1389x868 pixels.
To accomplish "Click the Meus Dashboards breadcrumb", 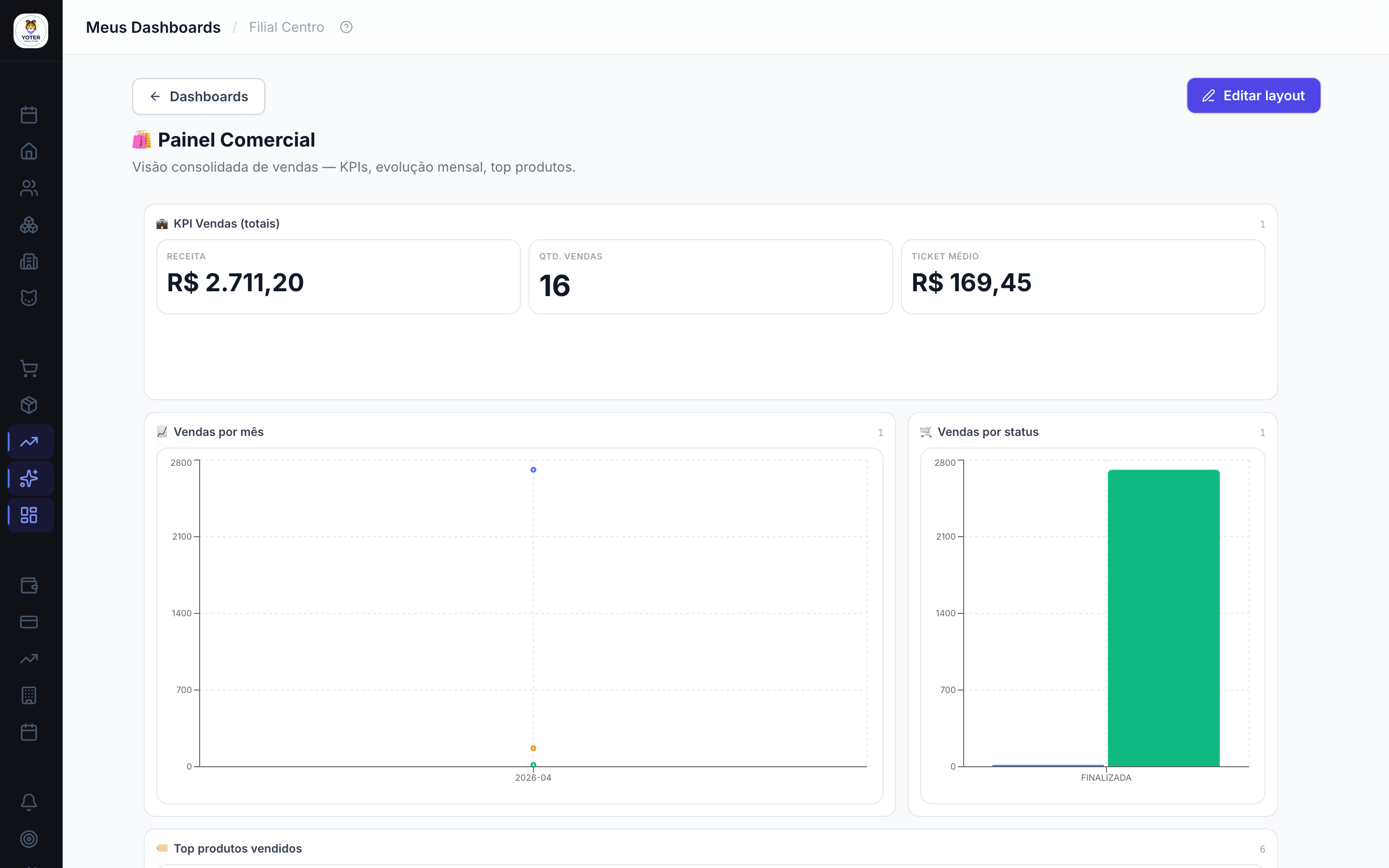I will 153,27.
